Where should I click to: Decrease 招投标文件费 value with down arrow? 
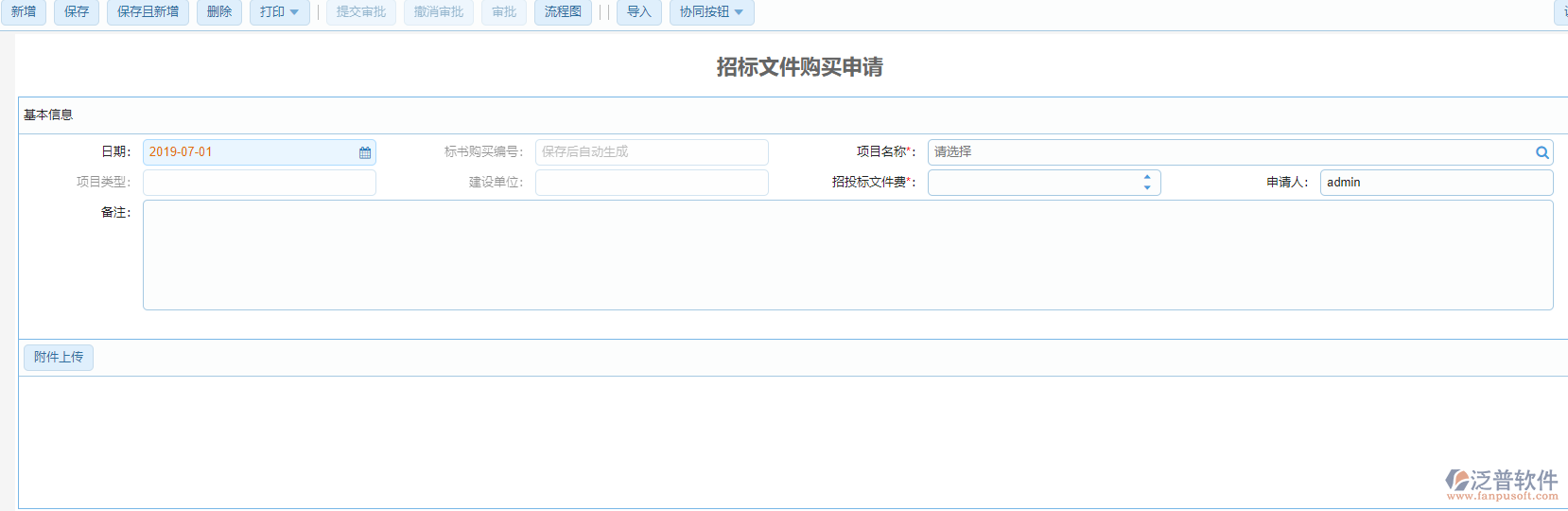(x=1147, y=187)
